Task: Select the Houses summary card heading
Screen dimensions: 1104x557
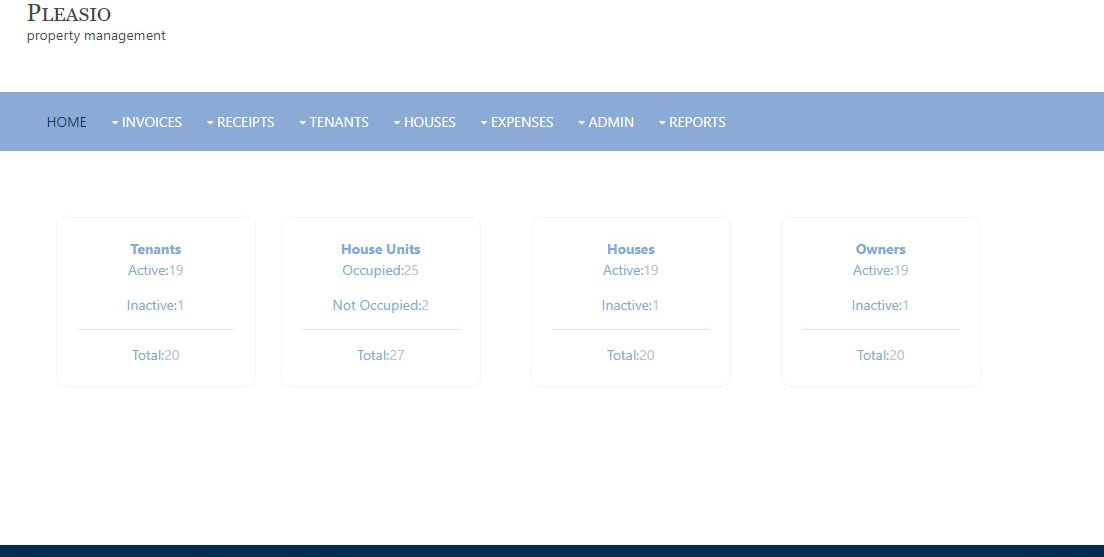Action: click(631, 249)
